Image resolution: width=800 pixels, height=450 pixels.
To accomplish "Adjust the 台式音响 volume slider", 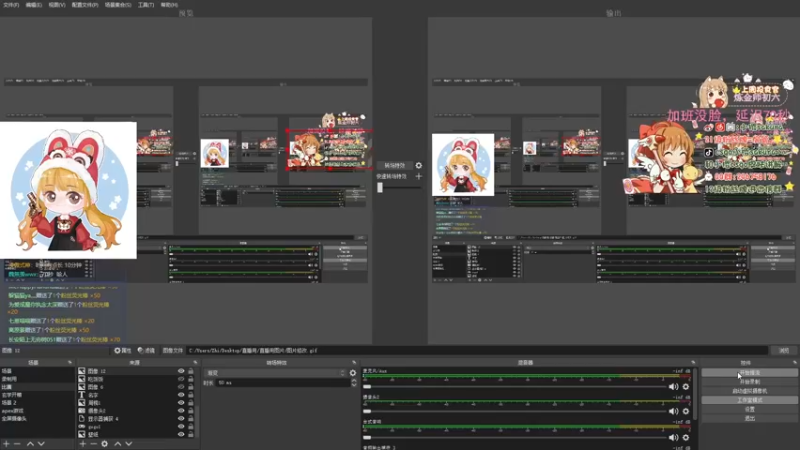I will (x=514, y=437).
